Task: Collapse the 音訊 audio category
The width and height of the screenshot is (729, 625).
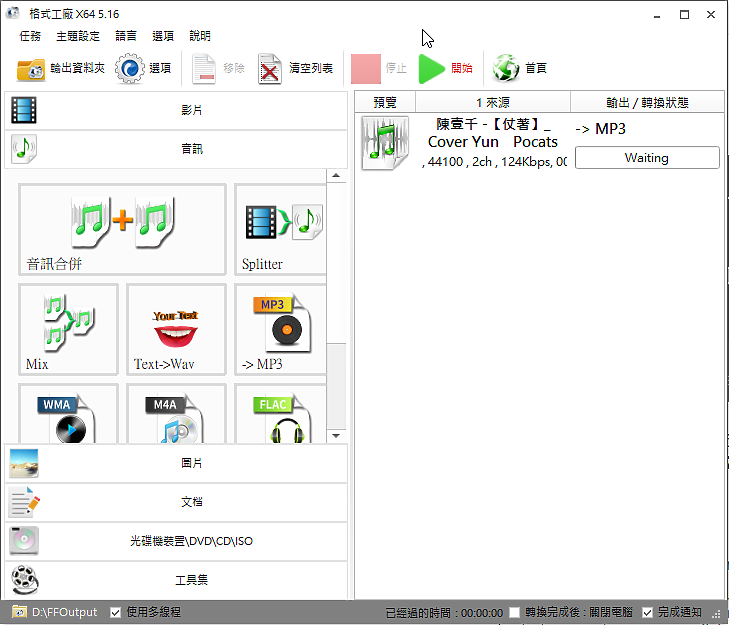Action: (176, 149)
